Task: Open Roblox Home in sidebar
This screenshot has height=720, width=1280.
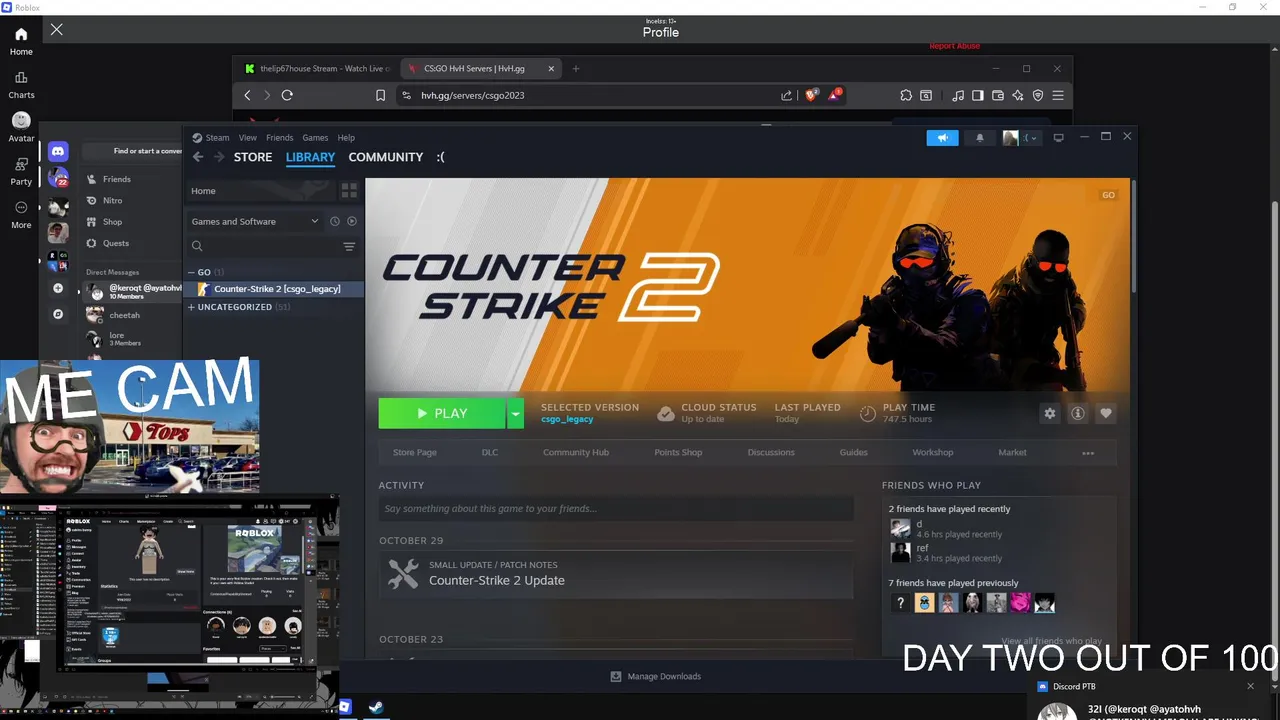Action: coord(21,41)
